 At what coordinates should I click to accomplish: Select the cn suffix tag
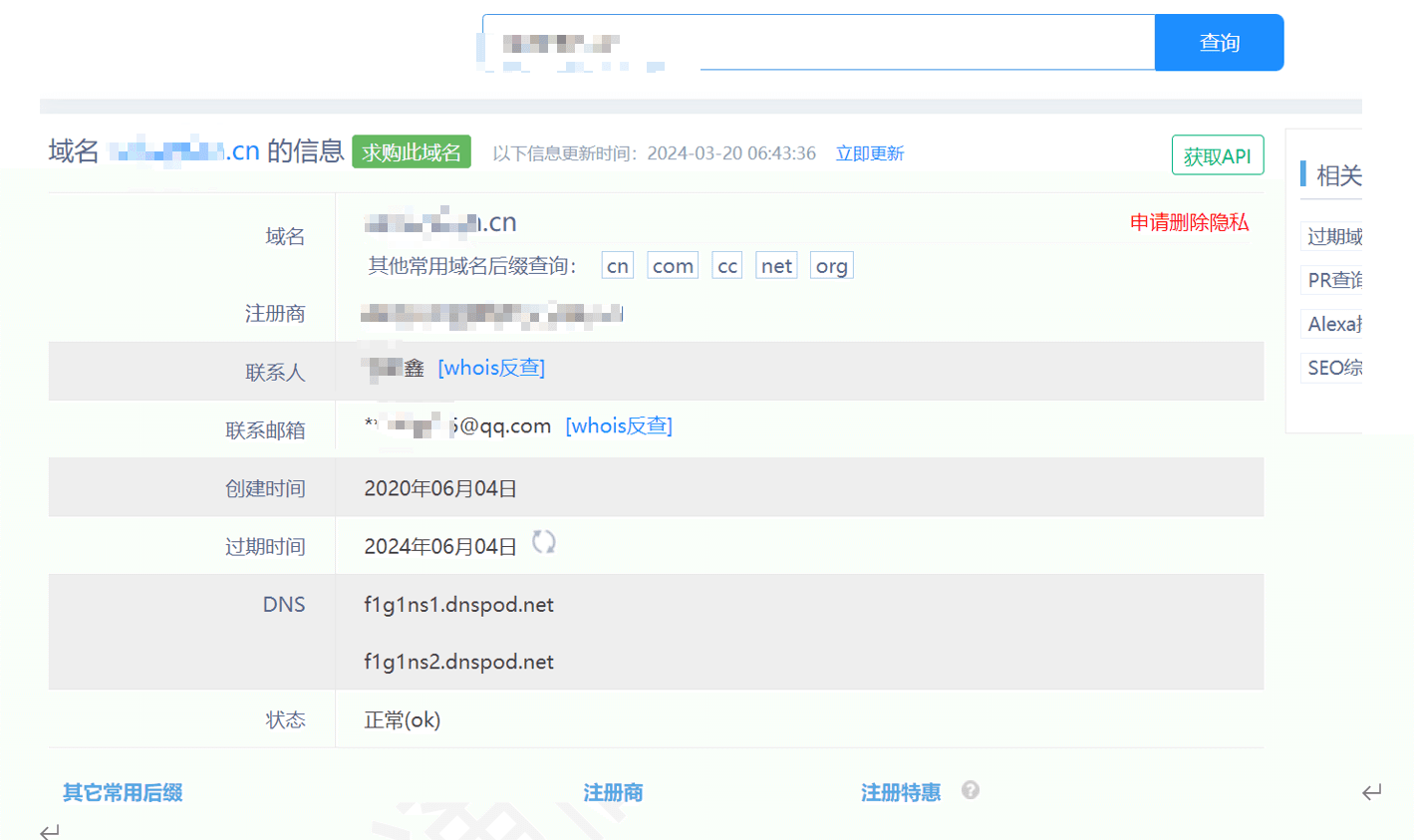click(x=616, y=264)
